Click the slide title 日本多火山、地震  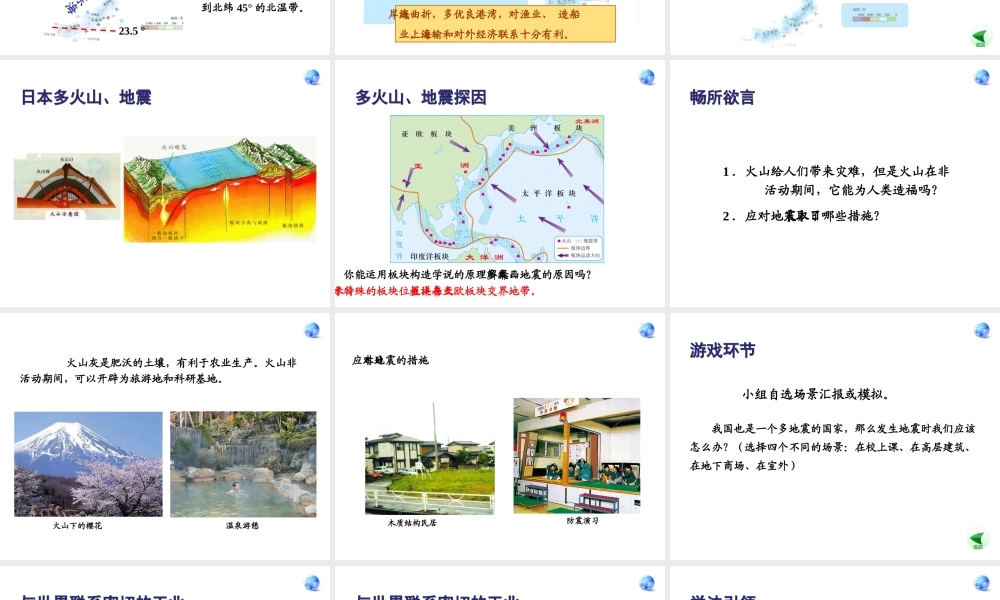(x=86, y=98)
